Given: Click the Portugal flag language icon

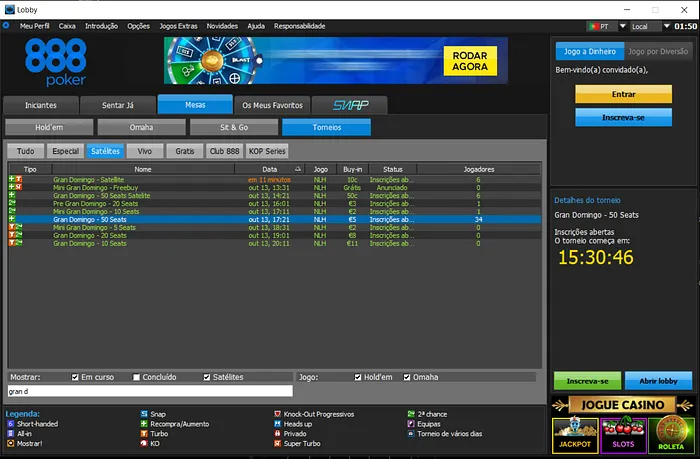Looking at the screenshot, I should (594, 26).
